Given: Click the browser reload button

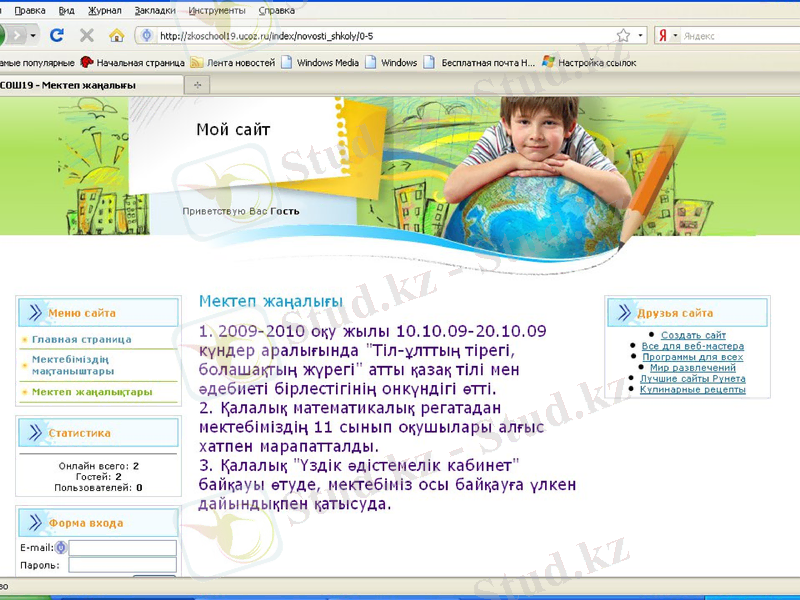Looking at the screenshot, I should [x=57, y=35].
